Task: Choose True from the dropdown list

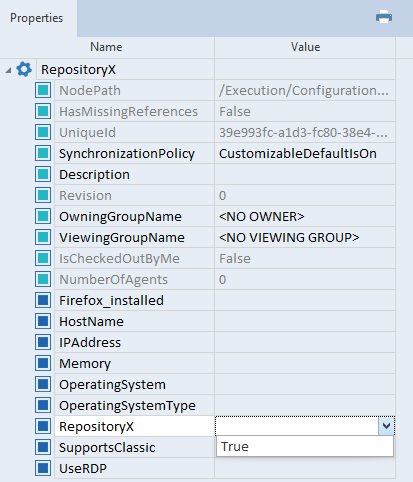Action: point(305,446)
